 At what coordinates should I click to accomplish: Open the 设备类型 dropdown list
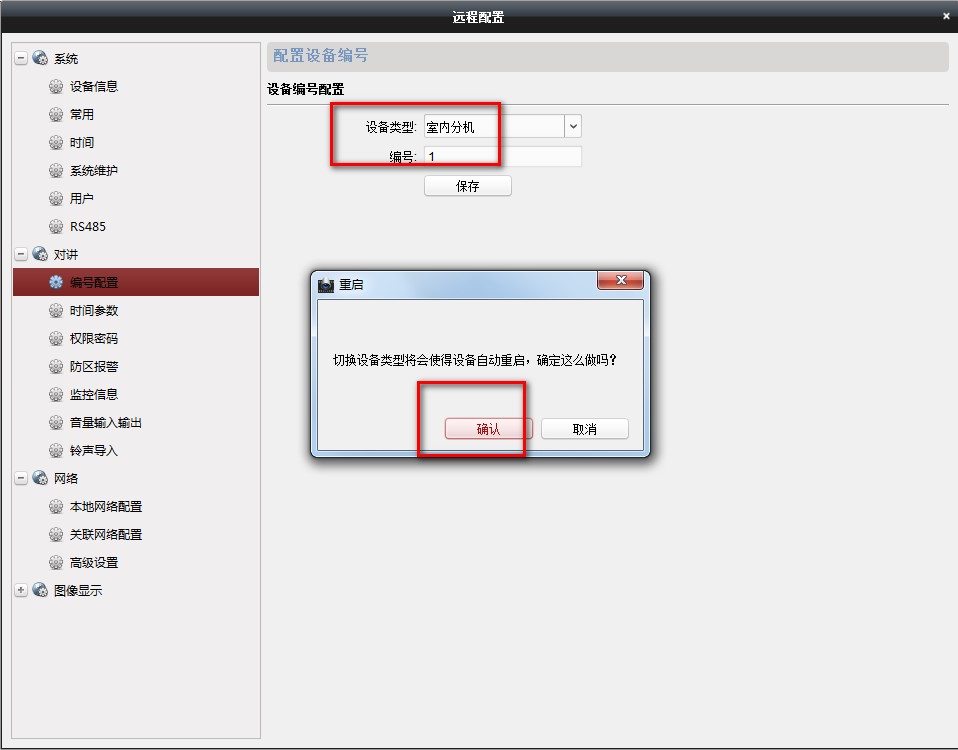coord(573,127)
